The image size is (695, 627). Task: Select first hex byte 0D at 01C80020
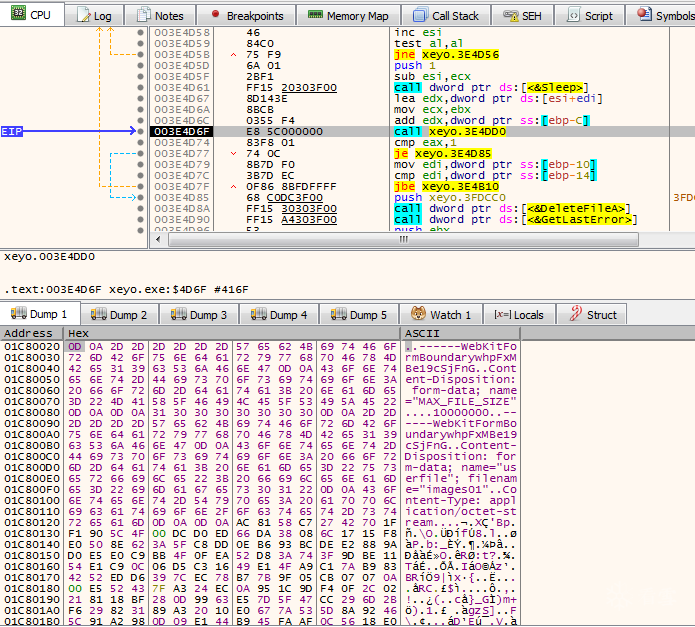(75, 346)
